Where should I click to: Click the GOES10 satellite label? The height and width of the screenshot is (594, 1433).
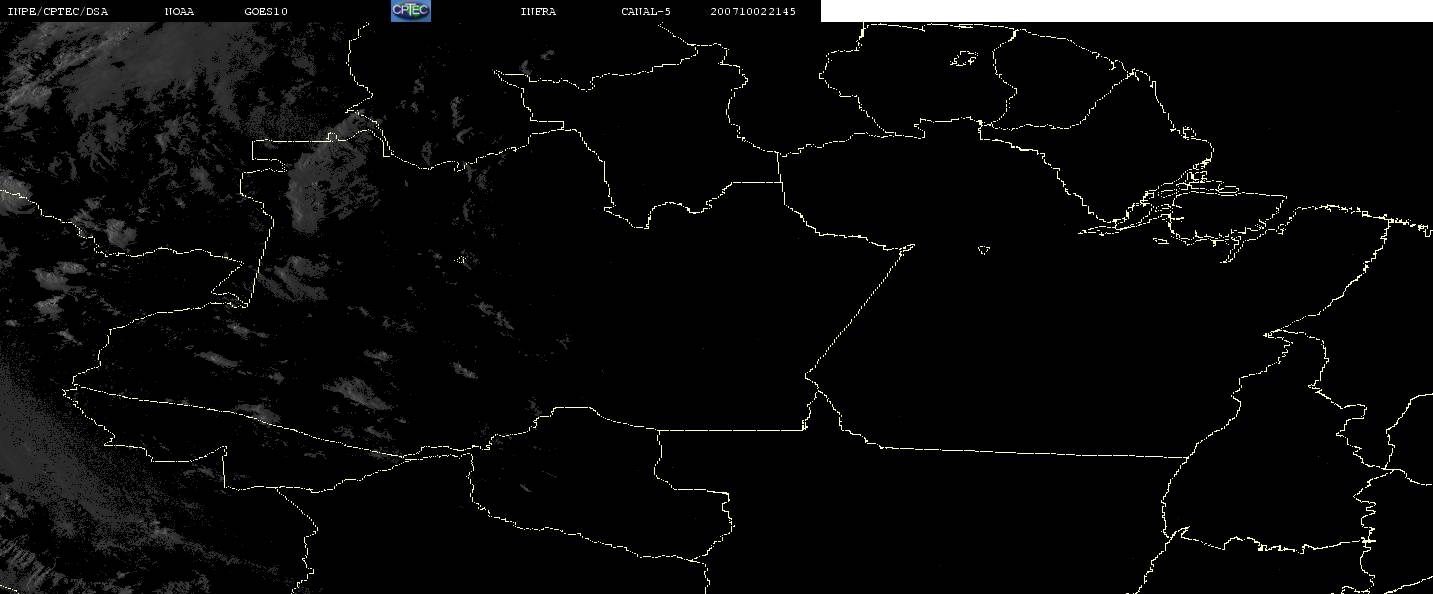[x=266, y=12]
